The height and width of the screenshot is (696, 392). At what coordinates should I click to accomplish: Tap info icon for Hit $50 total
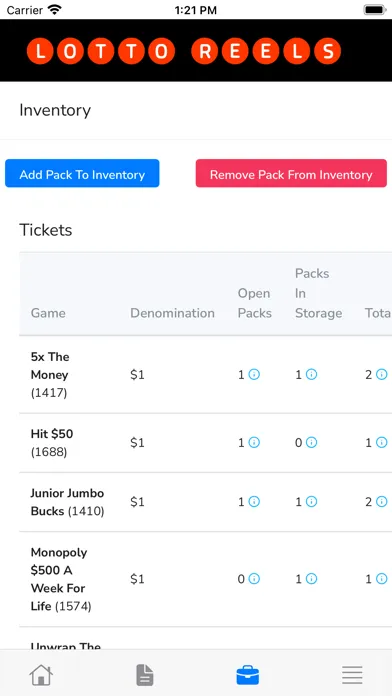tap(381, 443)
